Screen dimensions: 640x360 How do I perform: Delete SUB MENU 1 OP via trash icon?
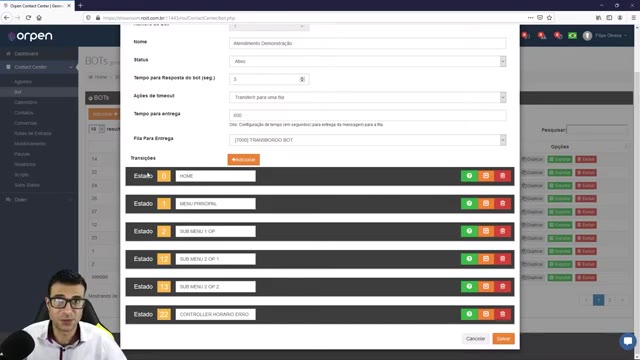point(502,231)
